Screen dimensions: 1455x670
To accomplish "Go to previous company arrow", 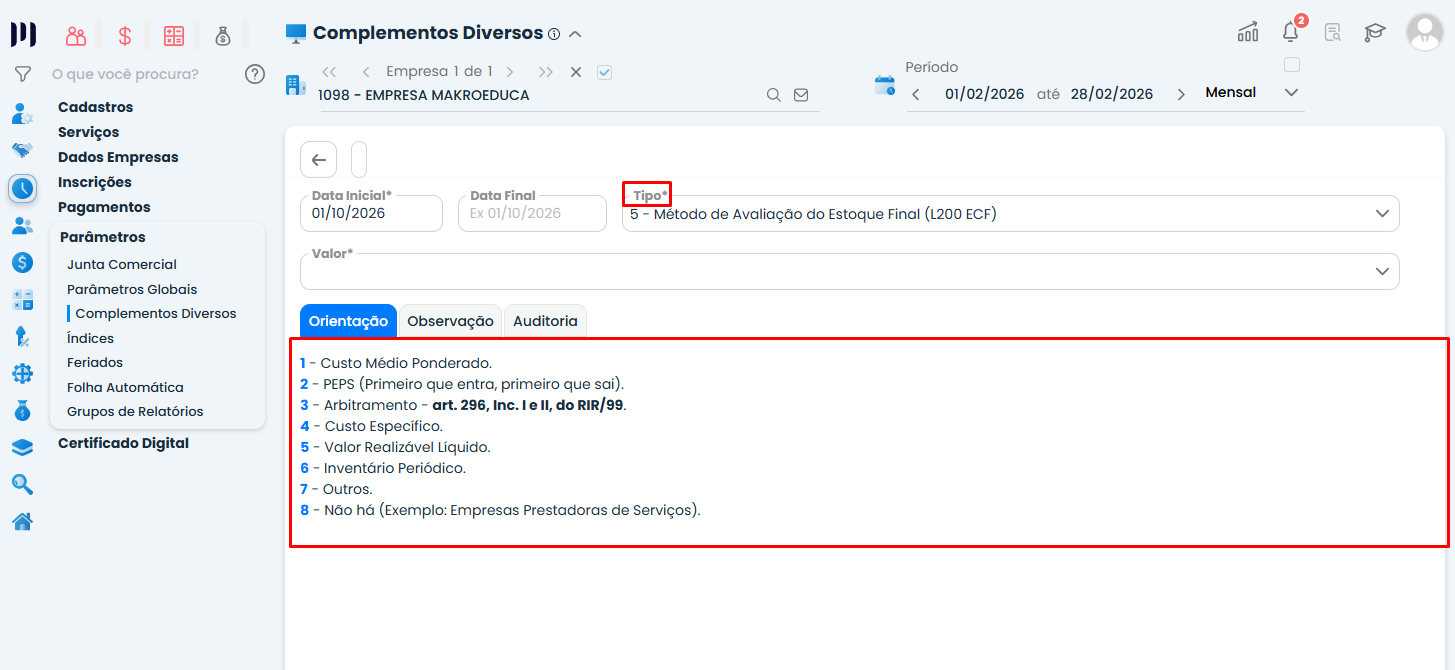I will coord(366,72).
